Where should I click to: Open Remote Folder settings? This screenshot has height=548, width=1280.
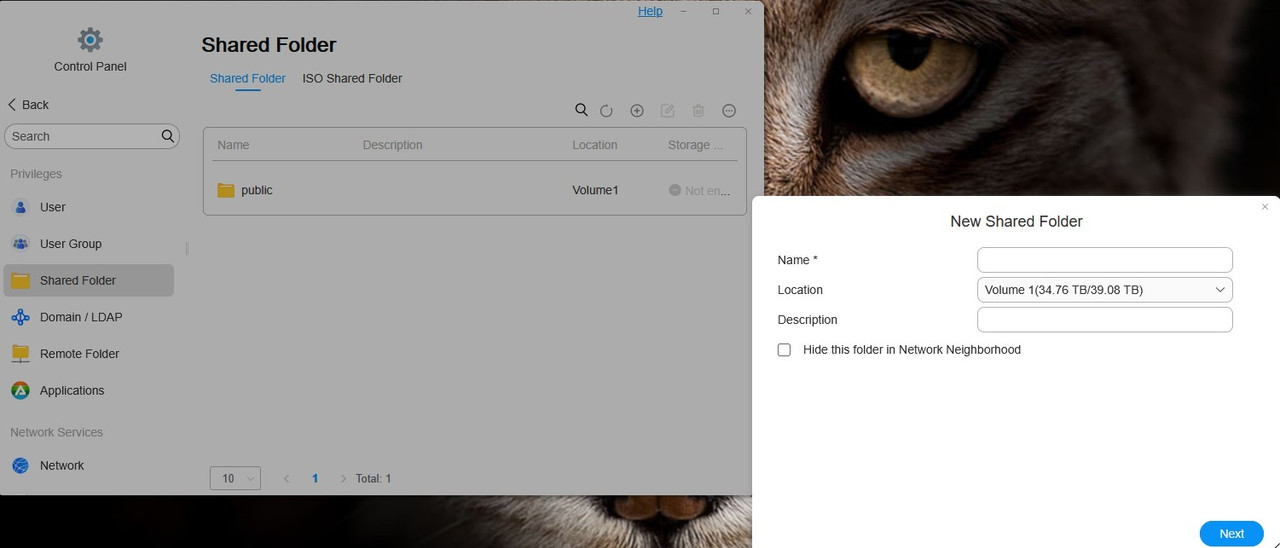click(x=88, y=354)
